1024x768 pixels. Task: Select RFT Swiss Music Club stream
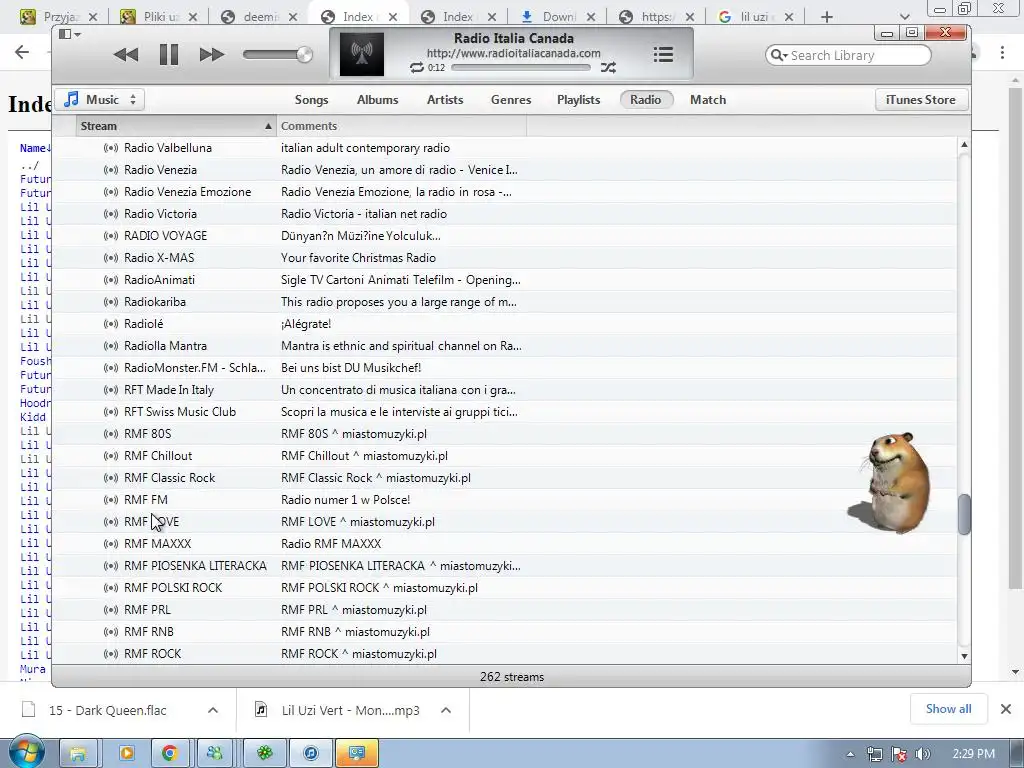(x=504, y=412)
